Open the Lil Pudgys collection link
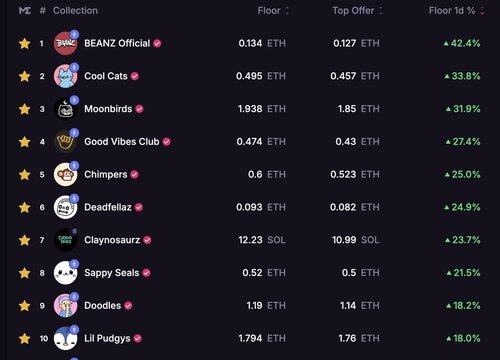This screenshot has height=360, width=500. (107, 339)
